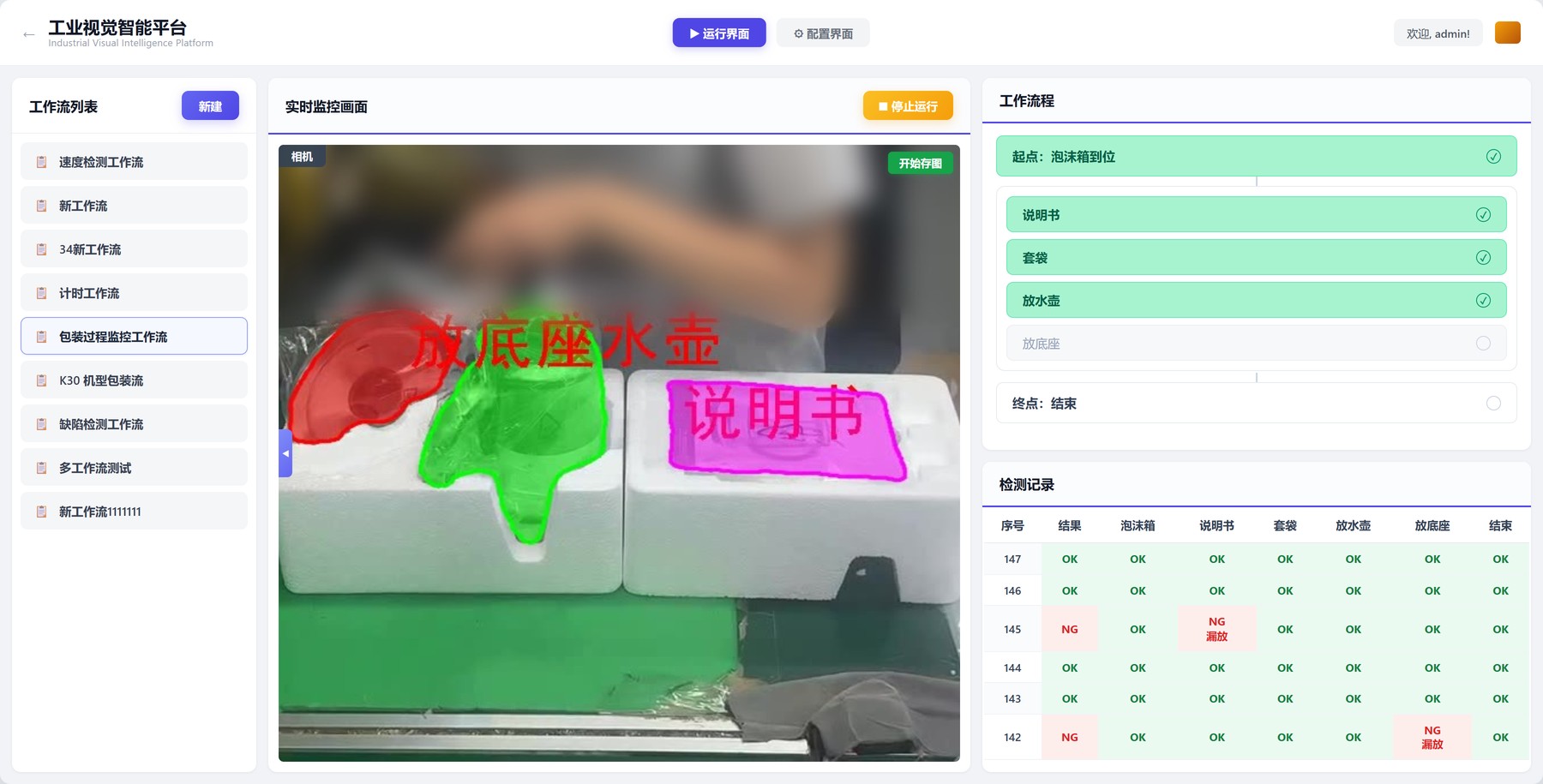Click 起点：泡沫箱到位 workflow step
Viewport: 1543px width, 784px height.
[x=1256, y=156]
